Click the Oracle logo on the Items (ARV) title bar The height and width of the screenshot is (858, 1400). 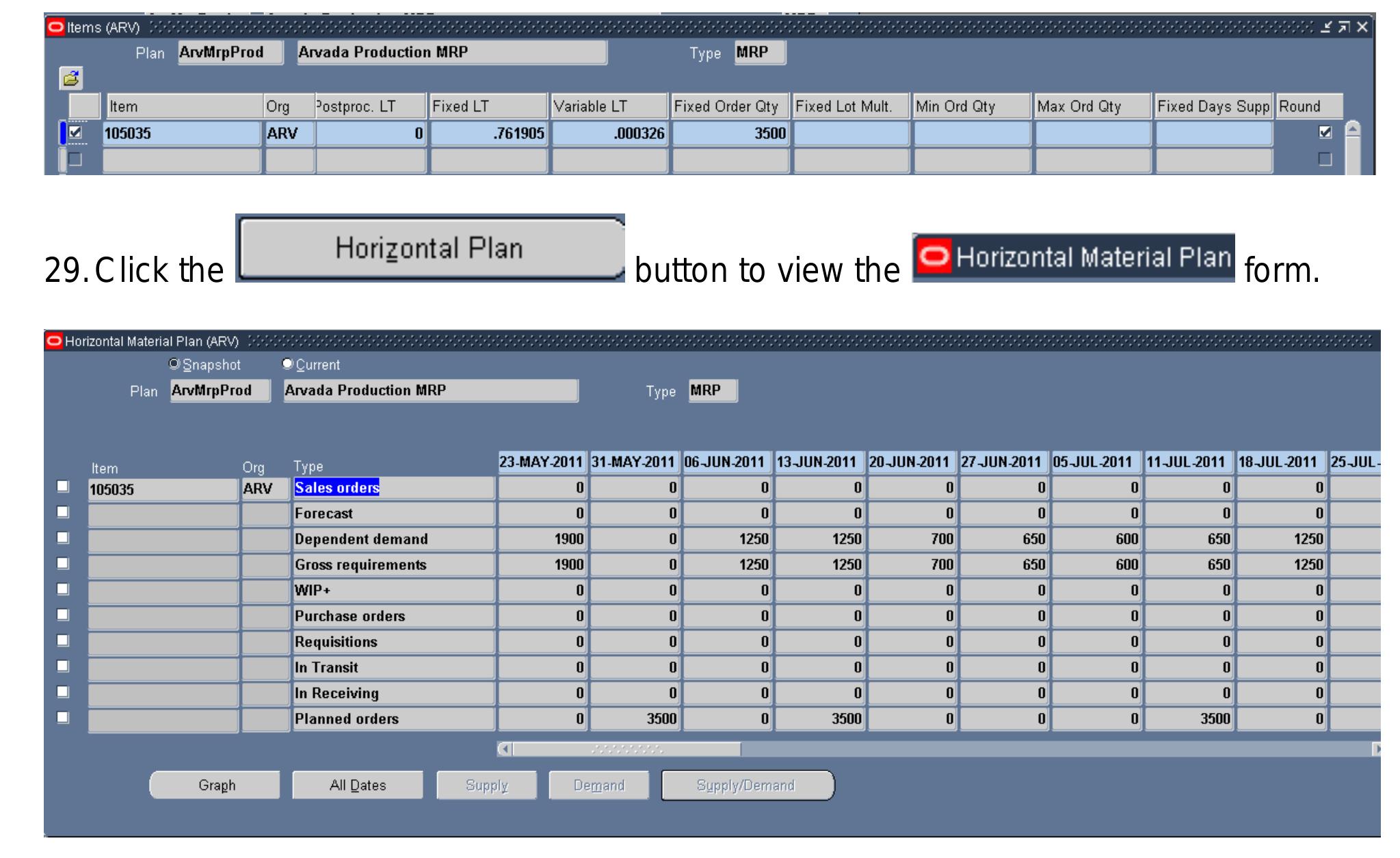tap(54, 25)
